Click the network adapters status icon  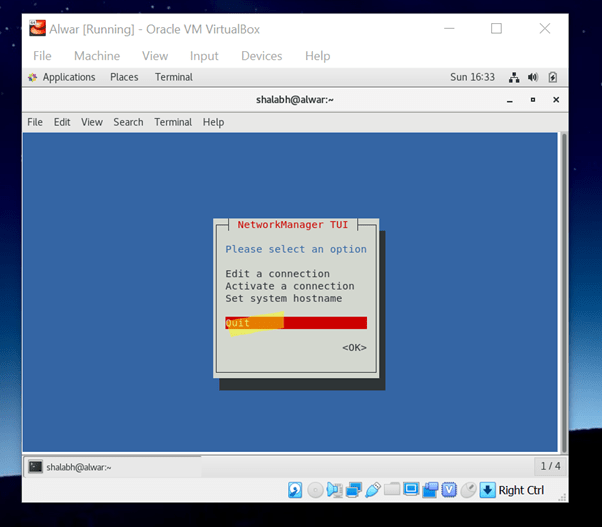(353, 490)
